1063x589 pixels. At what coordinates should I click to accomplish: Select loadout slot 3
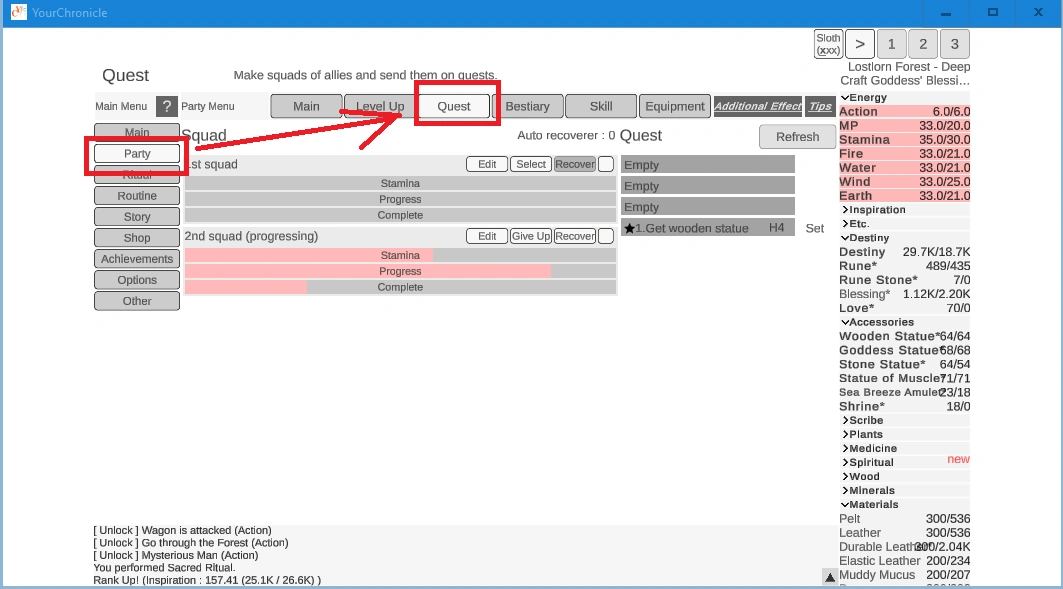[x=955, y=44]
